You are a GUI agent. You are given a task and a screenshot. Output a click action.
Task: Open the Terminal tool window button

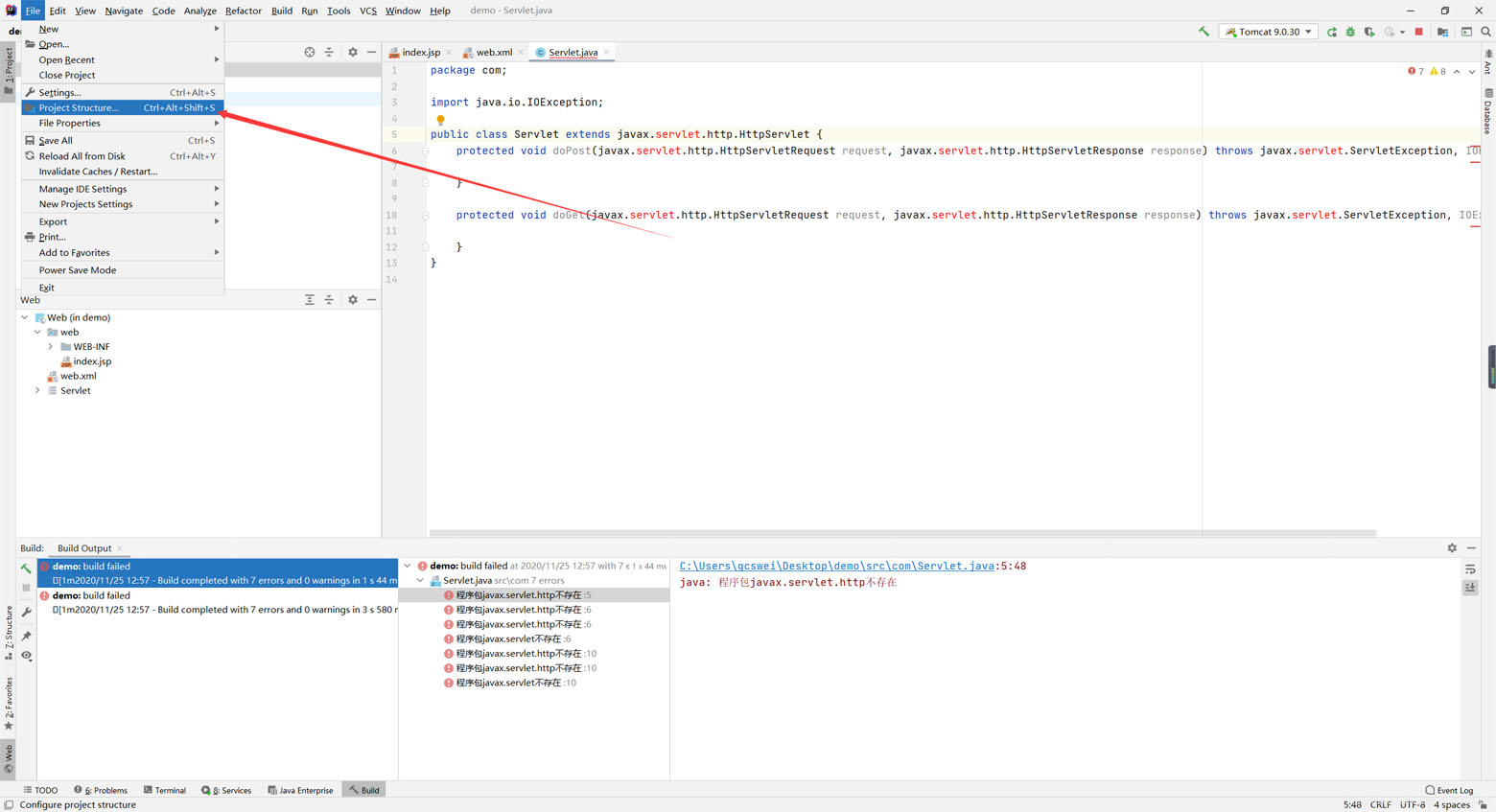(165, 791)
